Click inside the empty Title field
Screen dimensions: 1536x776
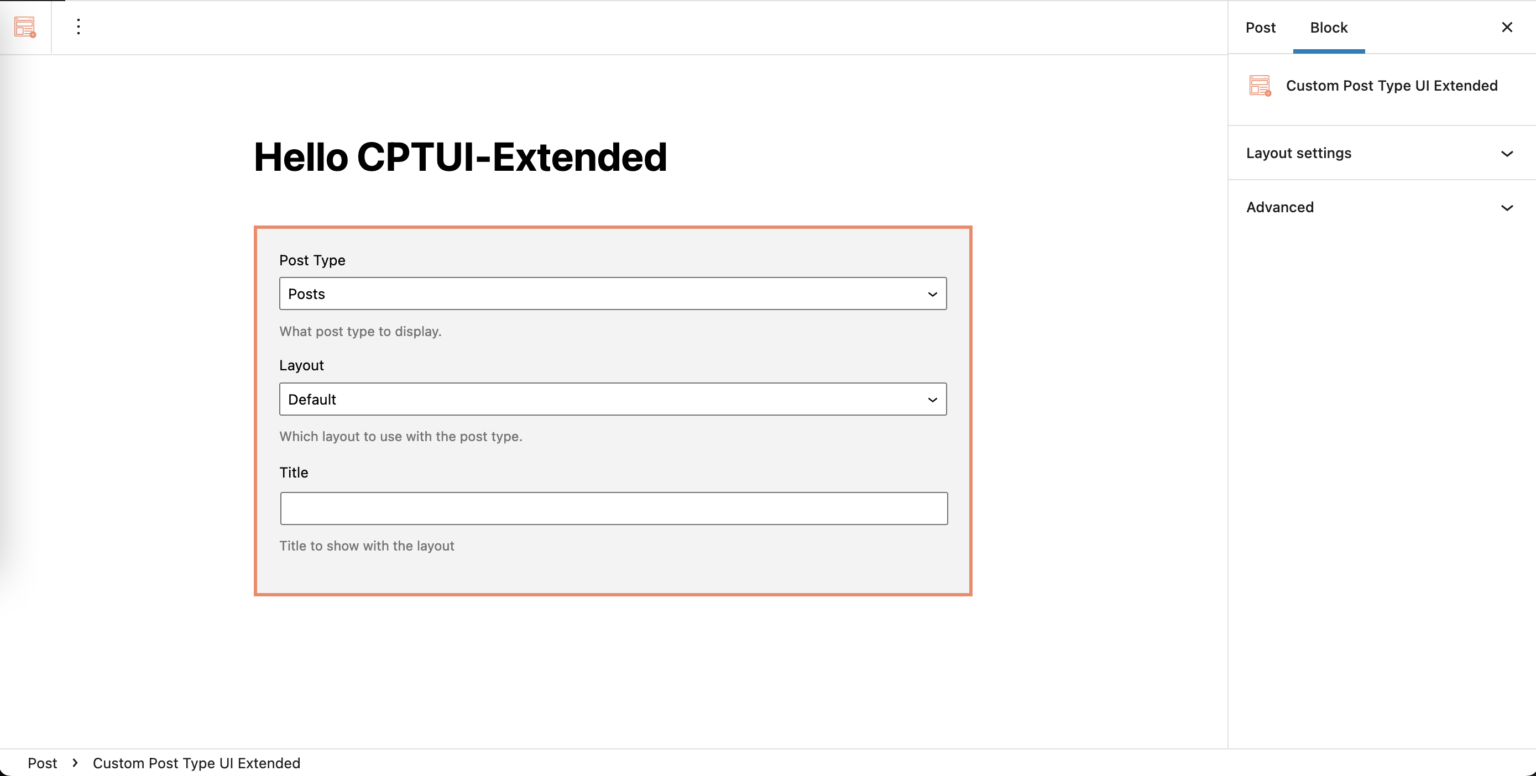pyautogui.click(x=613, y=508)
